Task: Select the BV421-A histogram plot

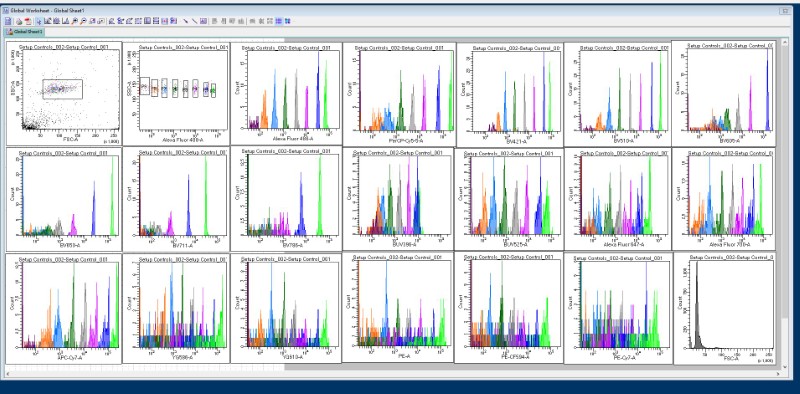Action: (x=510, y=95)
